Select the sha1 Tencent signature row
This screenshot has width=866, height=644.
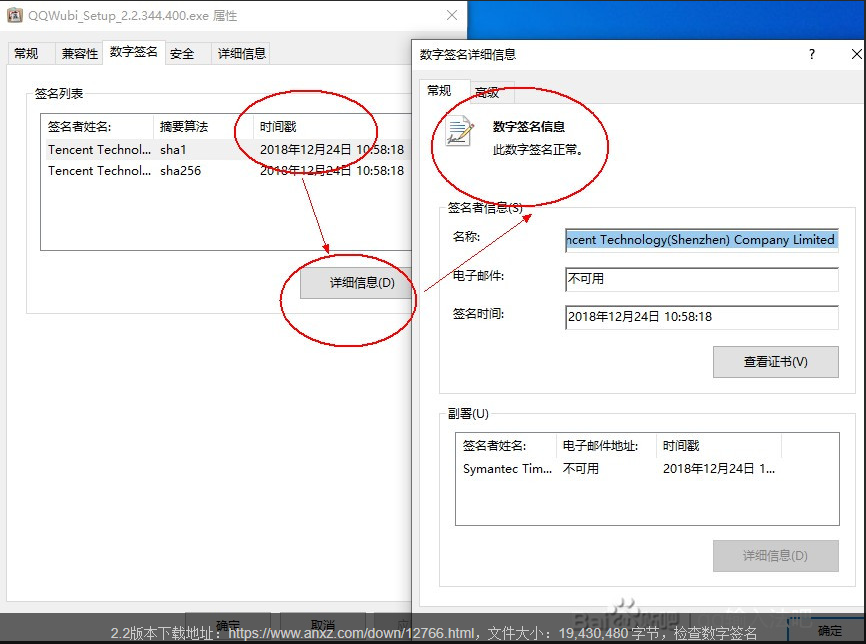pyautogui.click(x=226, y=150)
